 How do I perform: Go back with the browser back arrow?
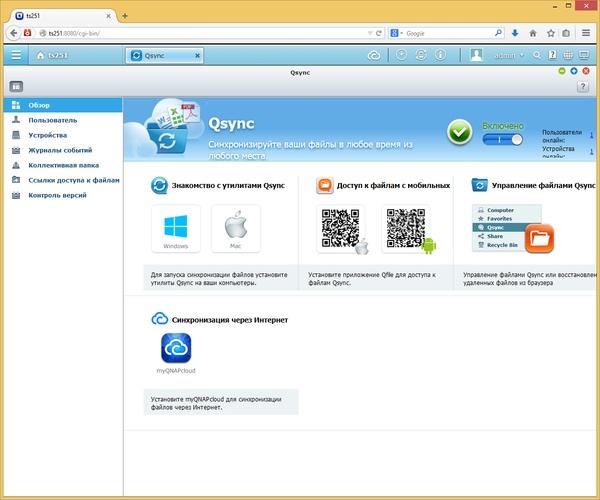[13, 33]
